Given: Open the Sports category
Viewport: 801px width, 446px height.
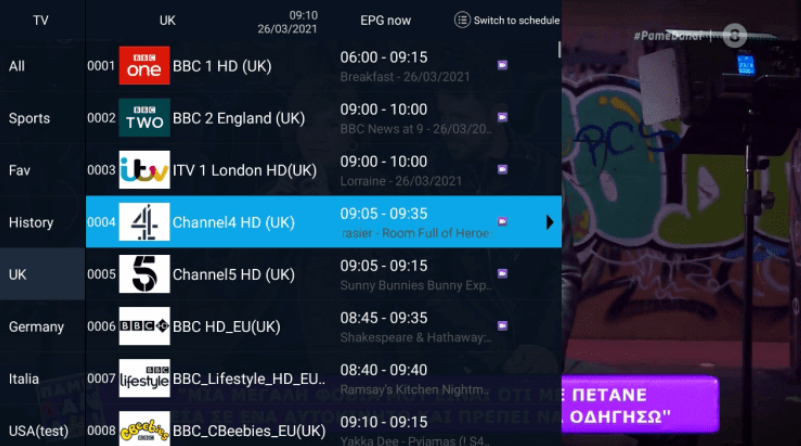Looking at the screenshot, I should (x=29, y=118).
